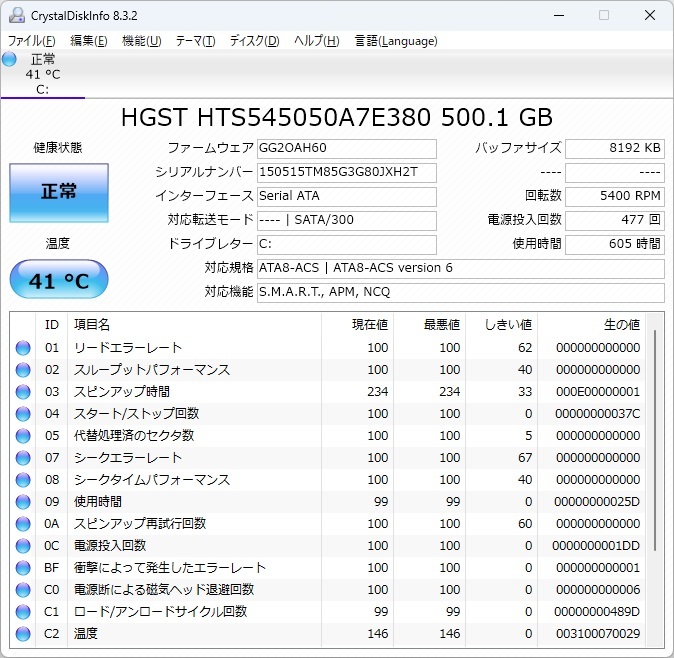Click raw value 00000000489D
This screenshot has height=658, width=674.
[597, 612]
